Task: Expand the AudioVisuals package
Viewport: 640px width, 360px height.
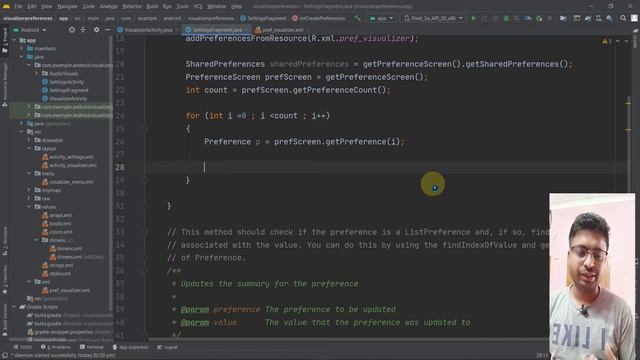Action: point(36,73)
